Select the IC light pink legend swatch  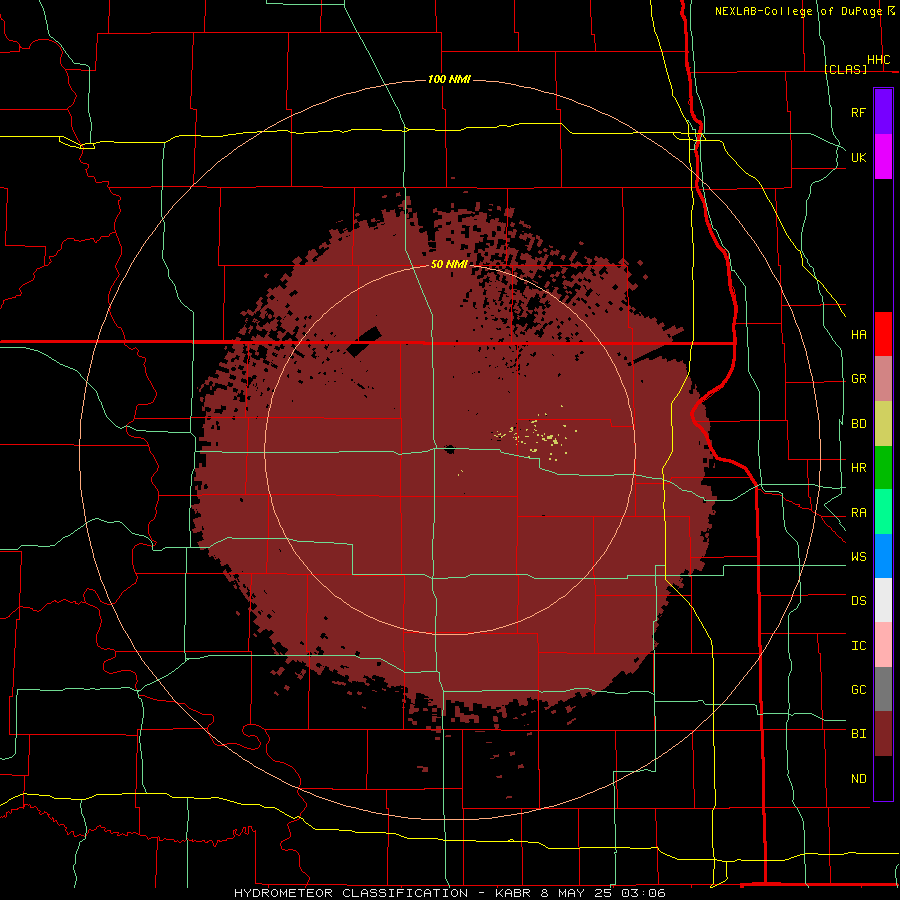pyautogui.click(x=883, y=645)
